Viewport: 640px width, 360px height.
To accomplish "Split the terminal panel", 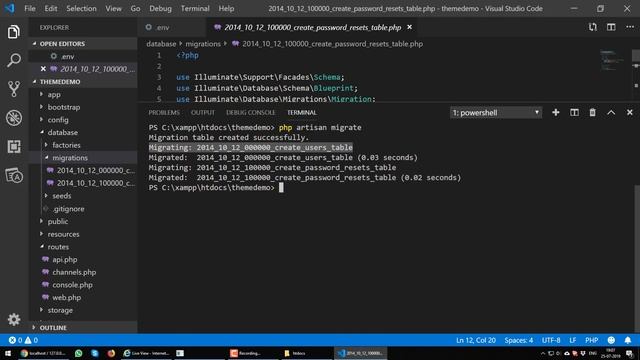I will 574,112.
